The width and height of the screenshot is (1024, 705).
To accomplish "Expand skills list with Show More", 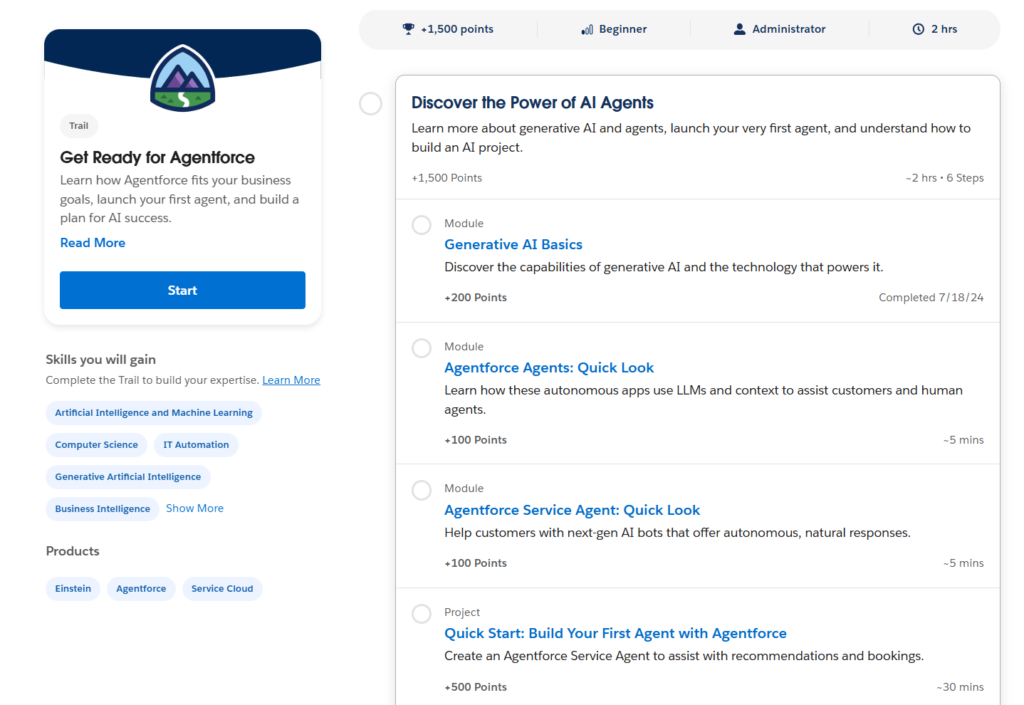I will (x=195, y=508).
